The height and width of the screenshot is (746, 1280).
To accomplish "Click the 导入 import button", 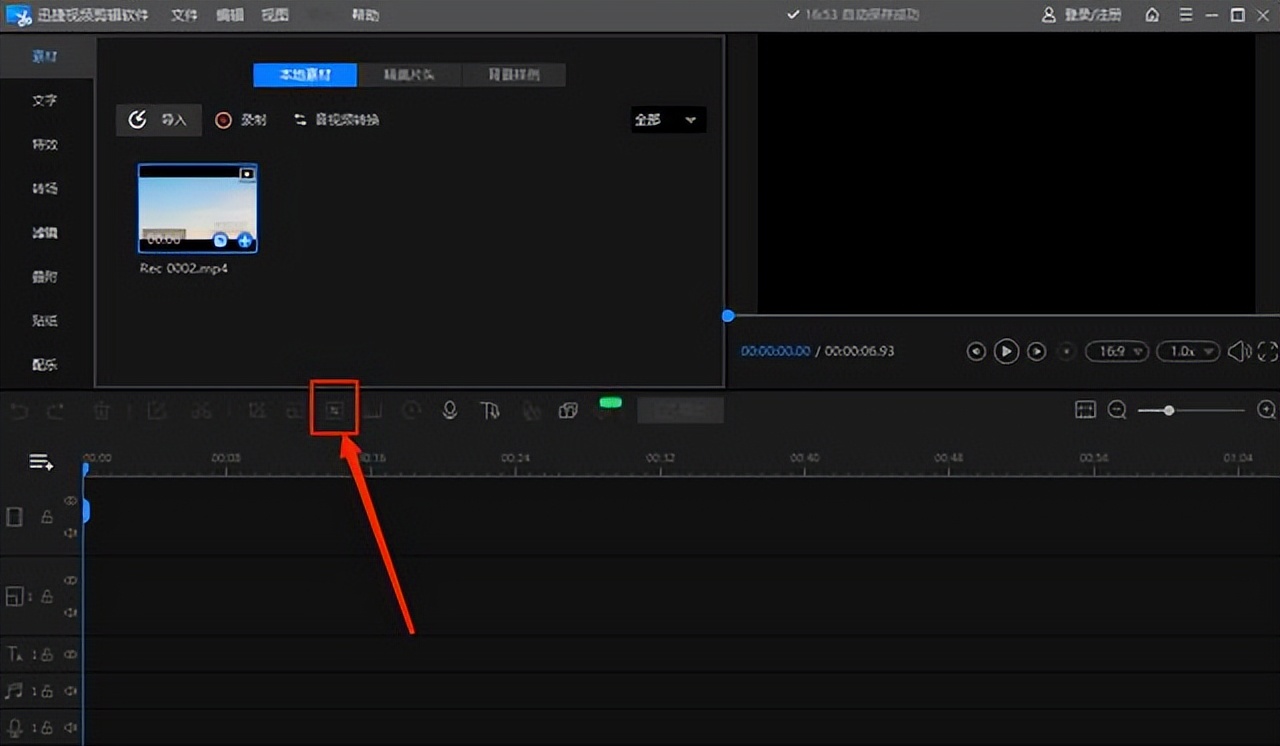I will click(159, 120).
